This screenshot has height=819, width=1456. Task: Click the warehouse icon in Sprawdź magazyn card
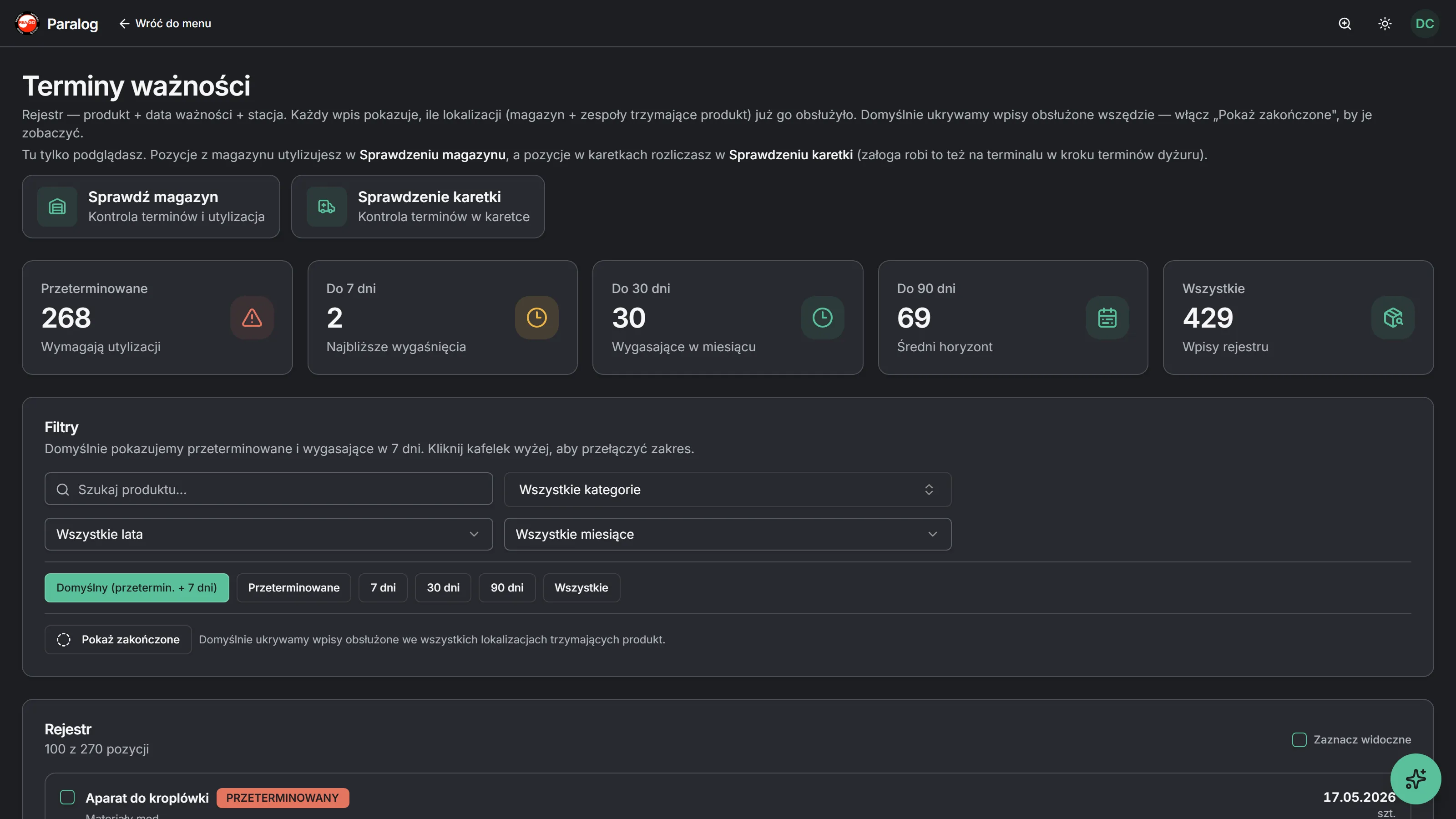point(57,206)
